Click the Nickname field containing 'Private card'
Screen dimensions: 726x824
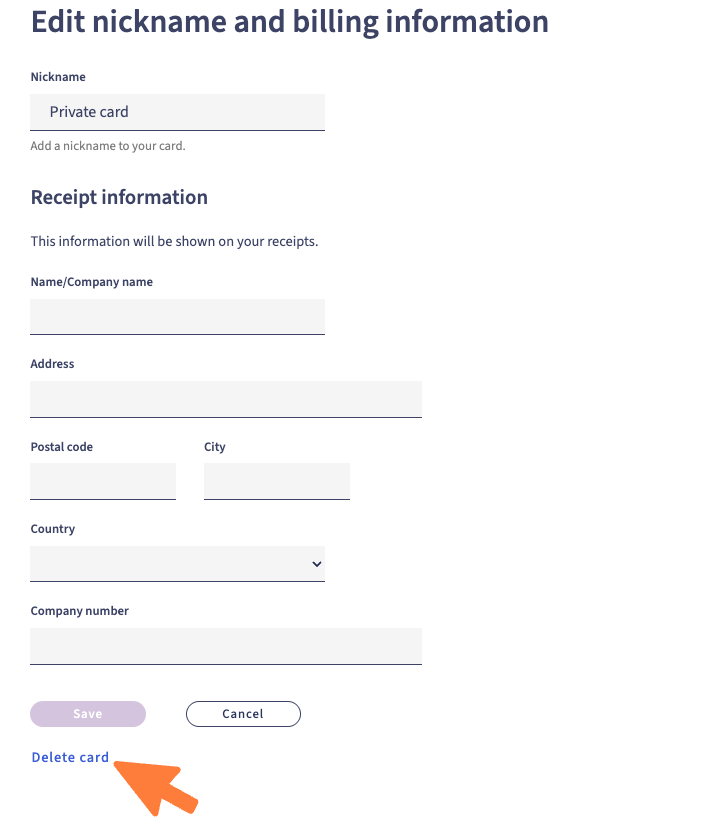177,112
